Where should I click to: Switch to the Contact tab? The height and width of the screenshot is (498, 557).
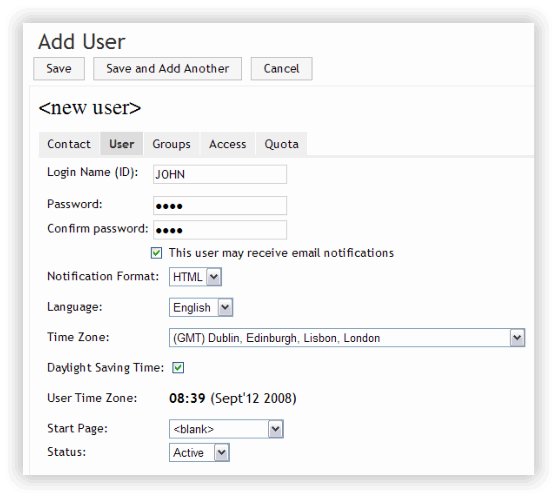(x=69, y=144)
